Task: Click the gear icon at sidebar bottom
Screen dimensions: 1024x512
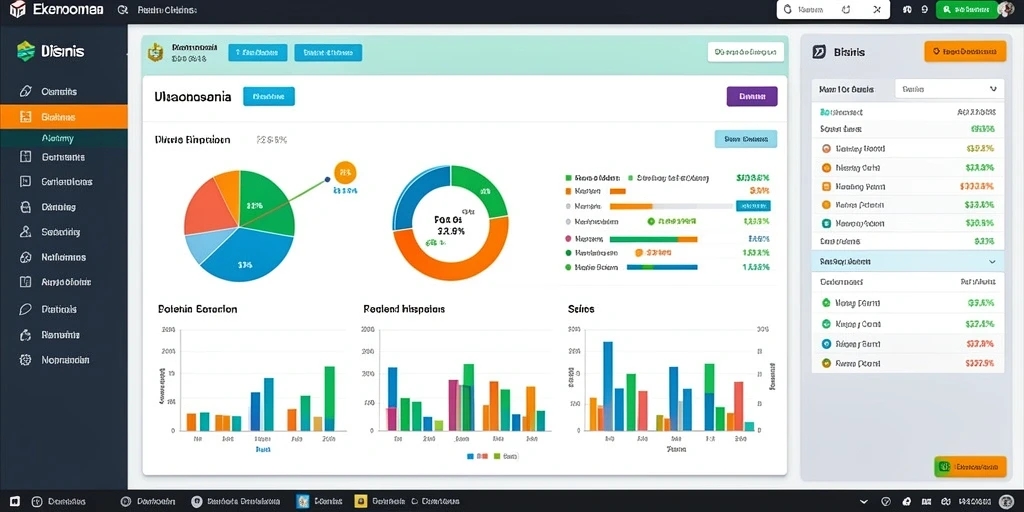Action: 25,360
